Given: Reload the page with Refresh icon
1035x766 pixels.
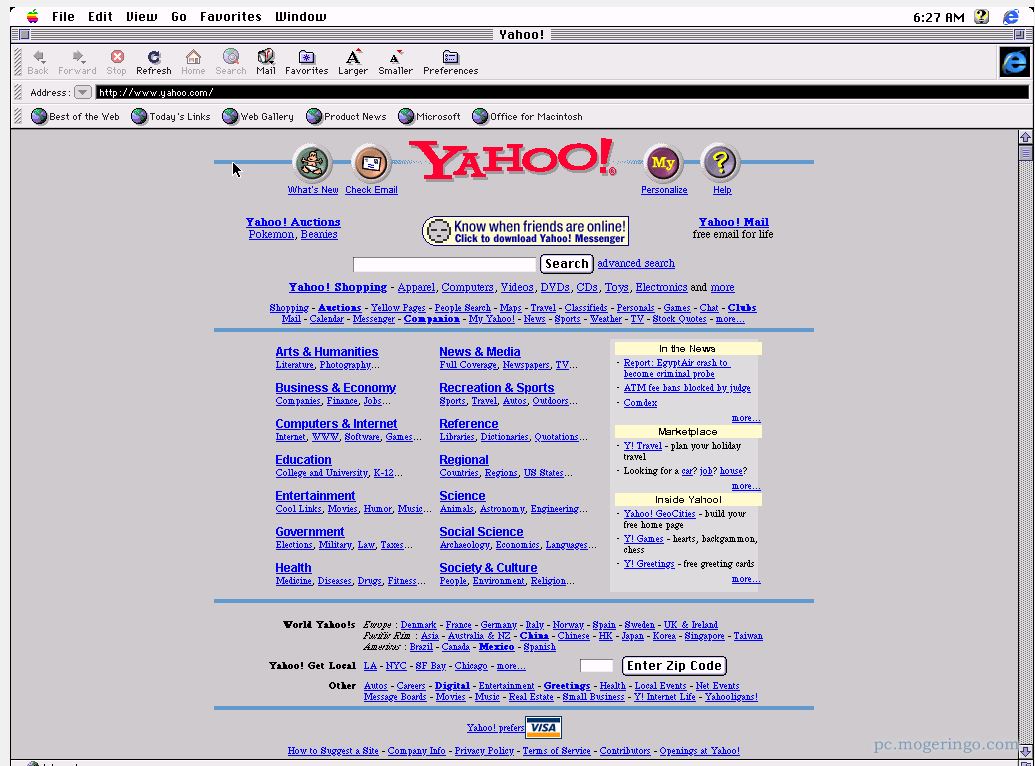Looking at the screenshot, I should pyautogui.click(x=154, y=62).
